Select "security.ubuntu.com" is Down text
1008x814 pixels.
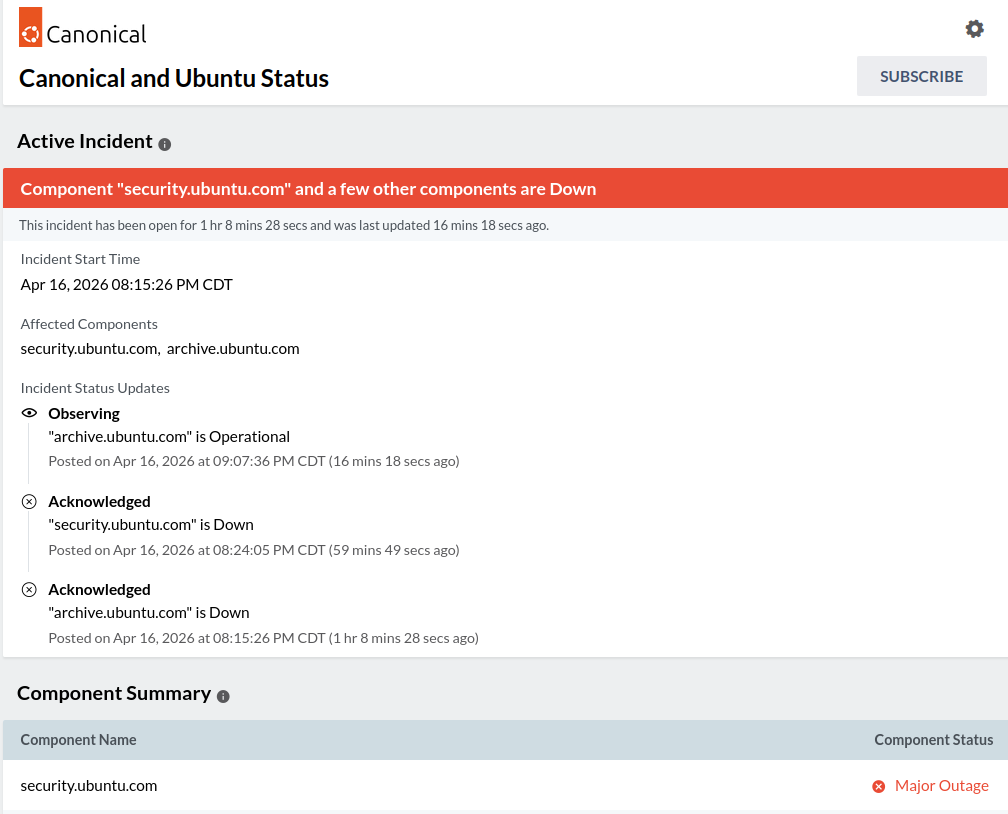pos(151,525)
